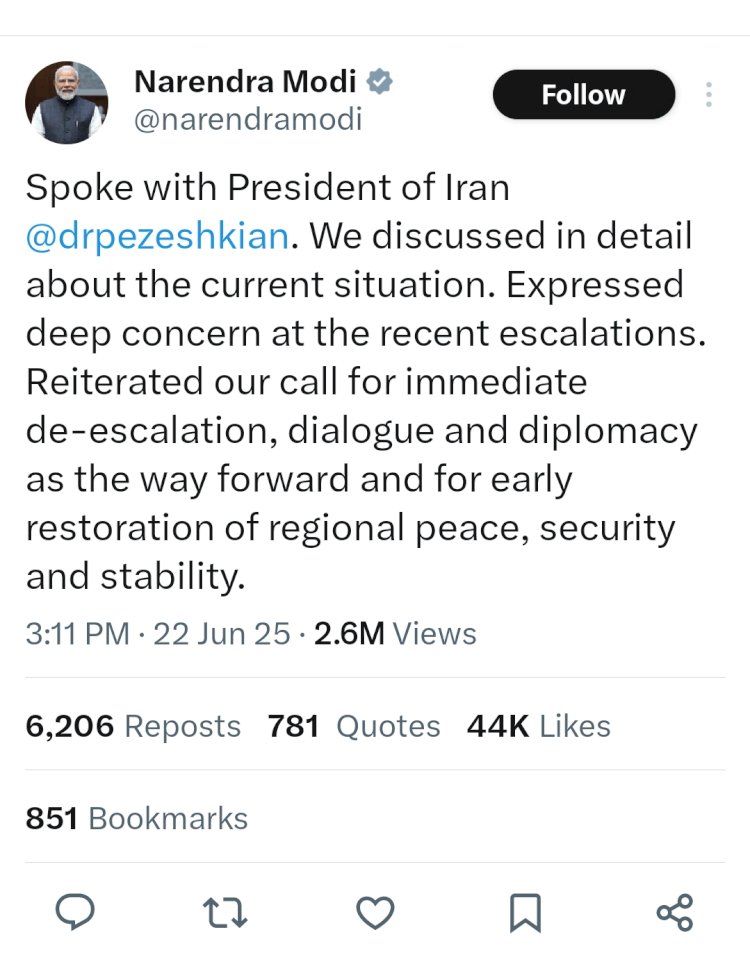750x955 pixels.
Task: Open the @narendramodi handle
Action: click(x=248, y=119)
